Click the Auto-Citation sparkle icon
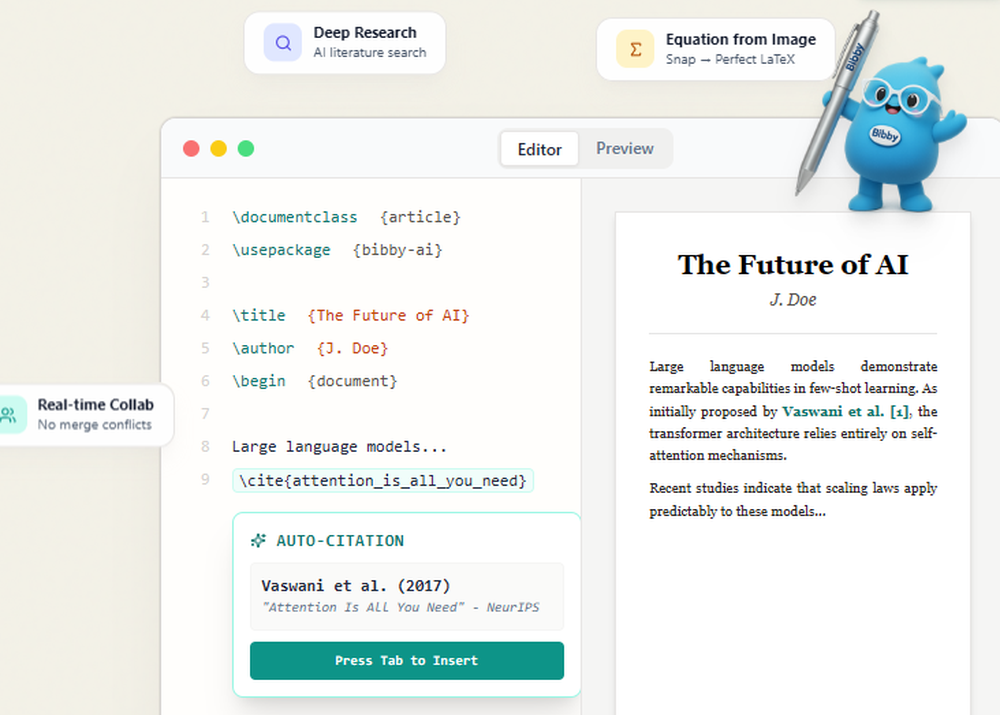 [x=258, y=541]
